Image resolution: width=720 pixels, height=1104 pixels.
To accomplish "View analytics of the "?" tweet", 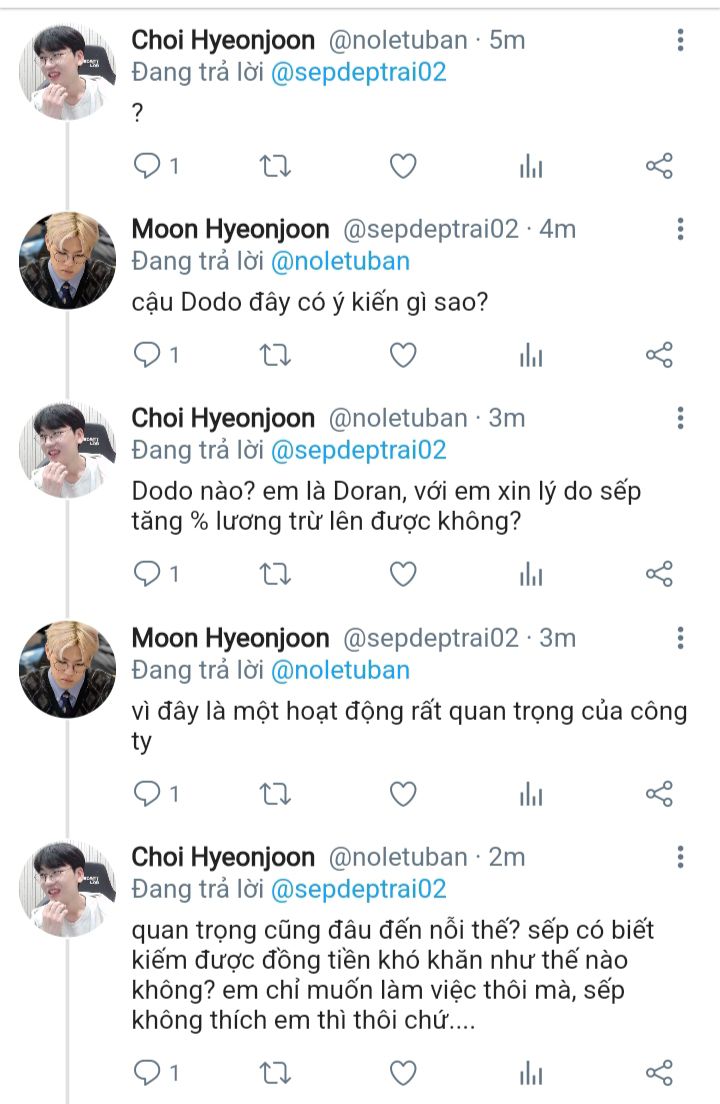I will pyautogui.click(x=531, y=166).
